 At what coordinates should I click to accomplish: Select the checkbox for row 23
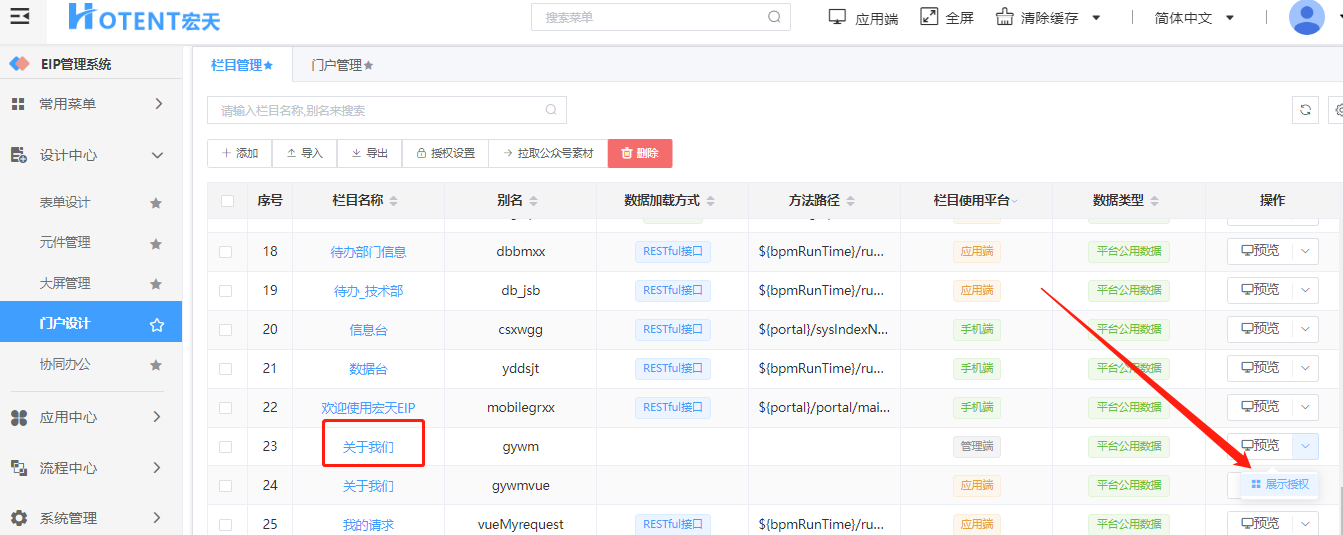pyautogui.click(x=226, y=447)
